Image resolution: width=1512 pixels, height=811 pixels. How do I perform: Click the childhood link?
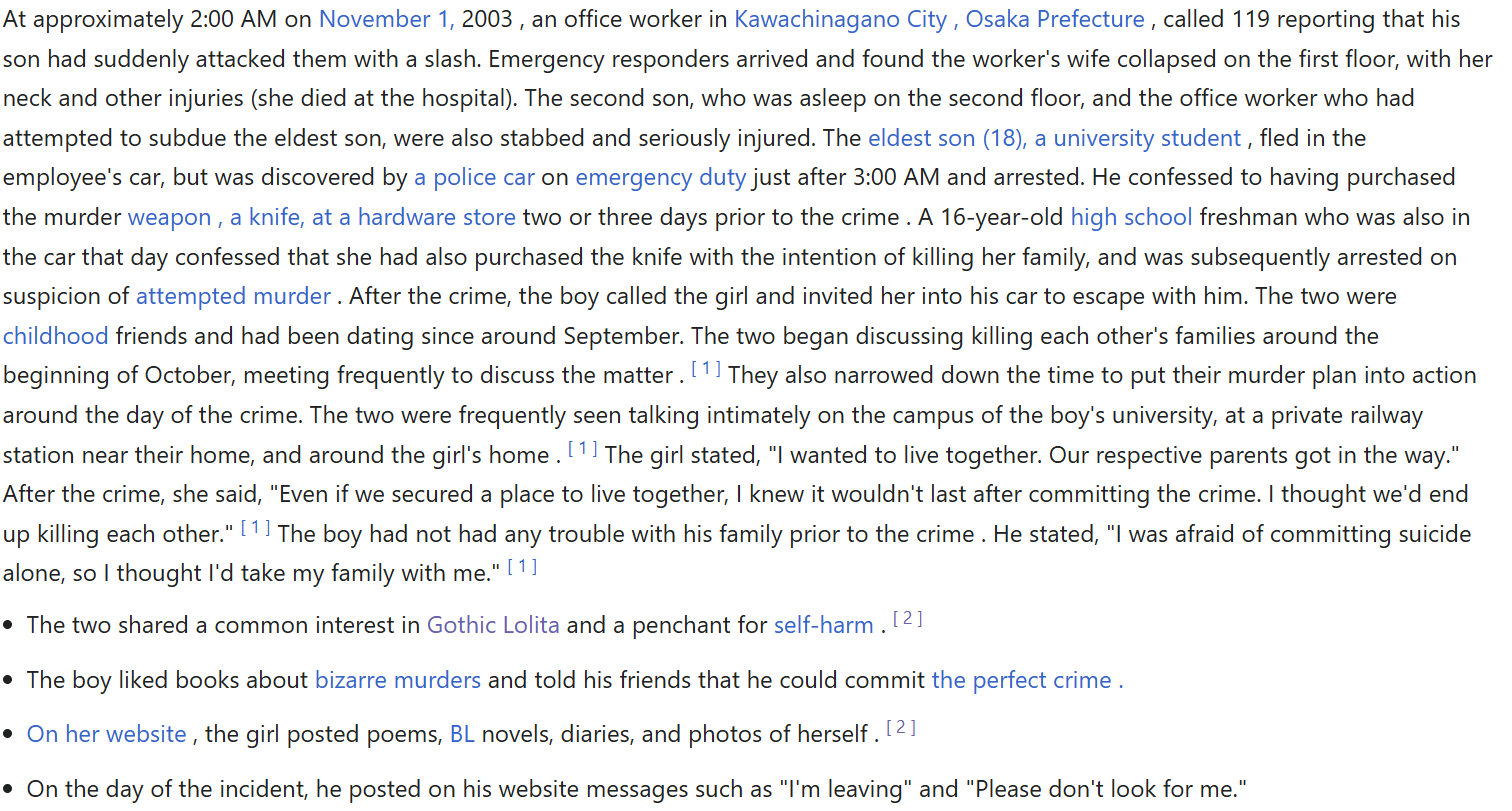tap(55, 336)
